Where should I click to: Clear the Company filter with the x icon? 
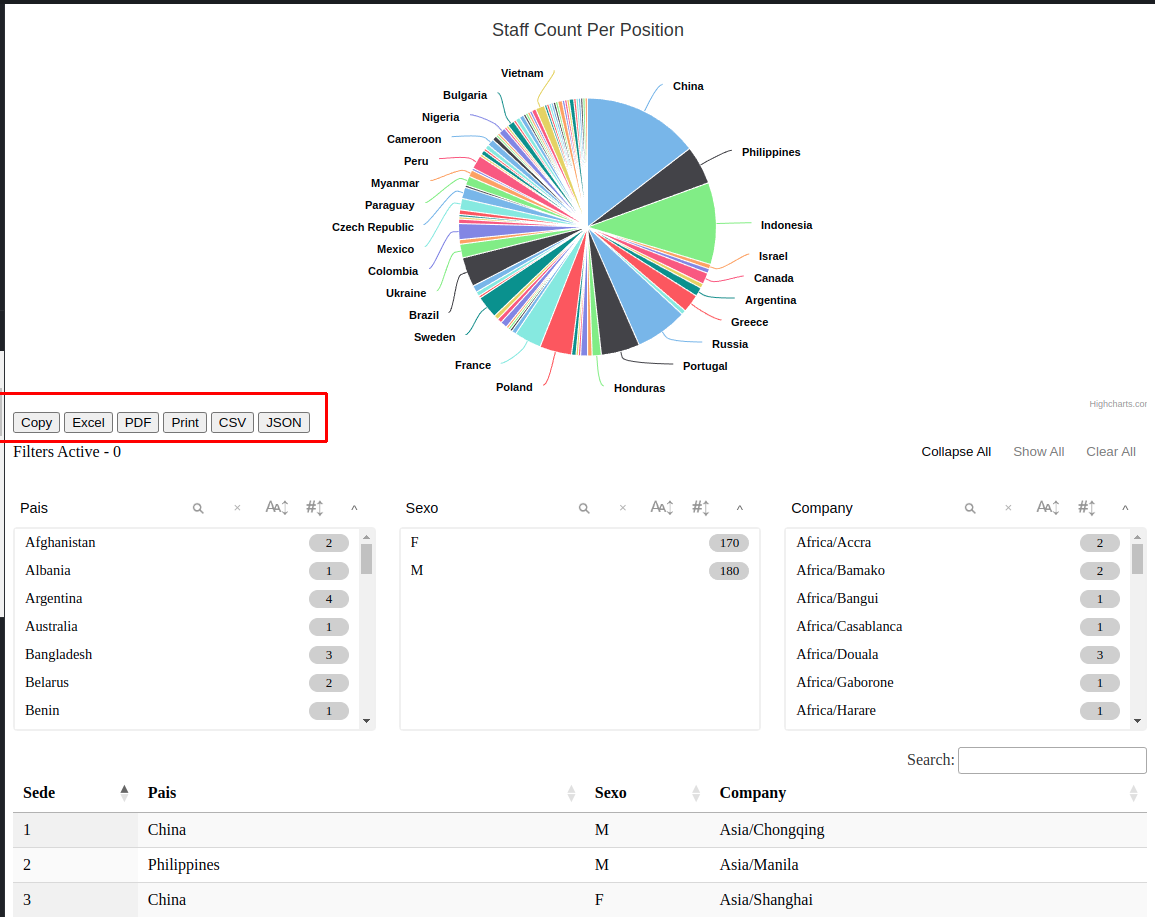coord(1008,508)
